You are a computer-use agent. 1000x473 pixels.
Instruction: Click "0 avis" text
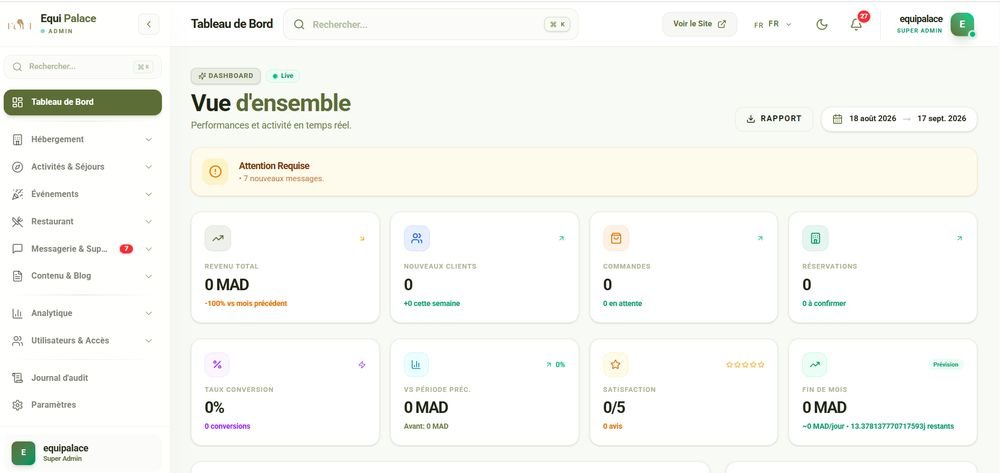(612, 426)
